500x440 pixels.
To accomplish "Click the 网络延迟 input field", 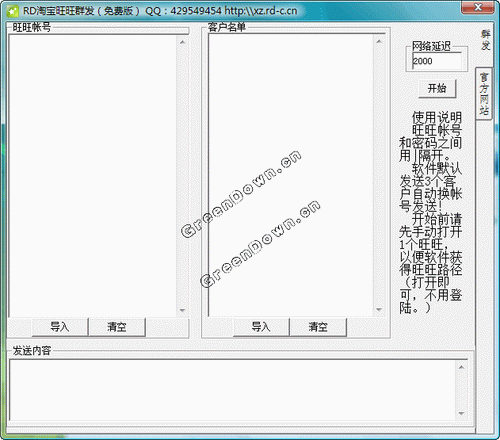I will 437,61.
